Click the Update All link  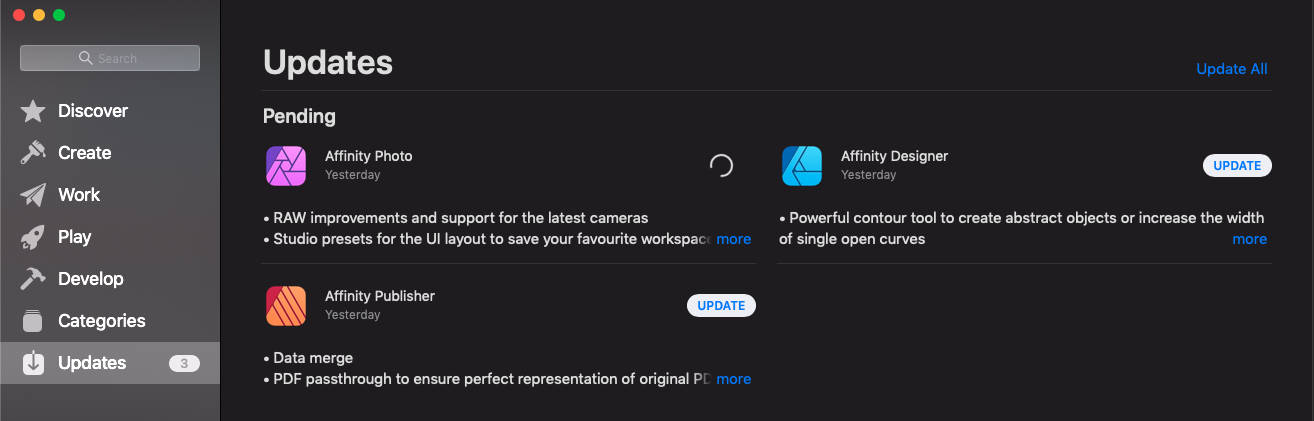coord(1232,69)
